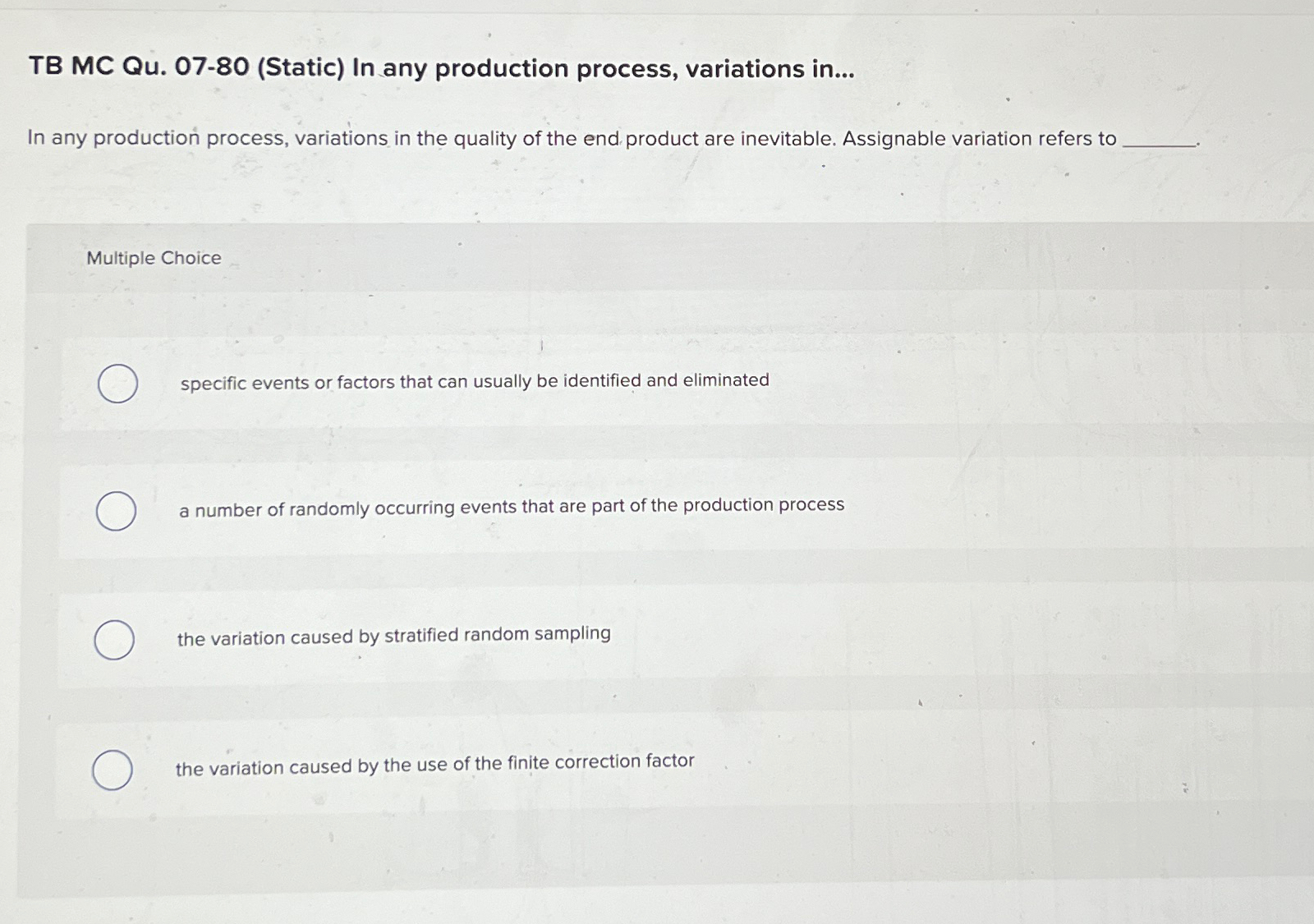The image size is (1314, 924).
Task: Click the 'randomly occurring events' answer text
Action: [512, 506]
